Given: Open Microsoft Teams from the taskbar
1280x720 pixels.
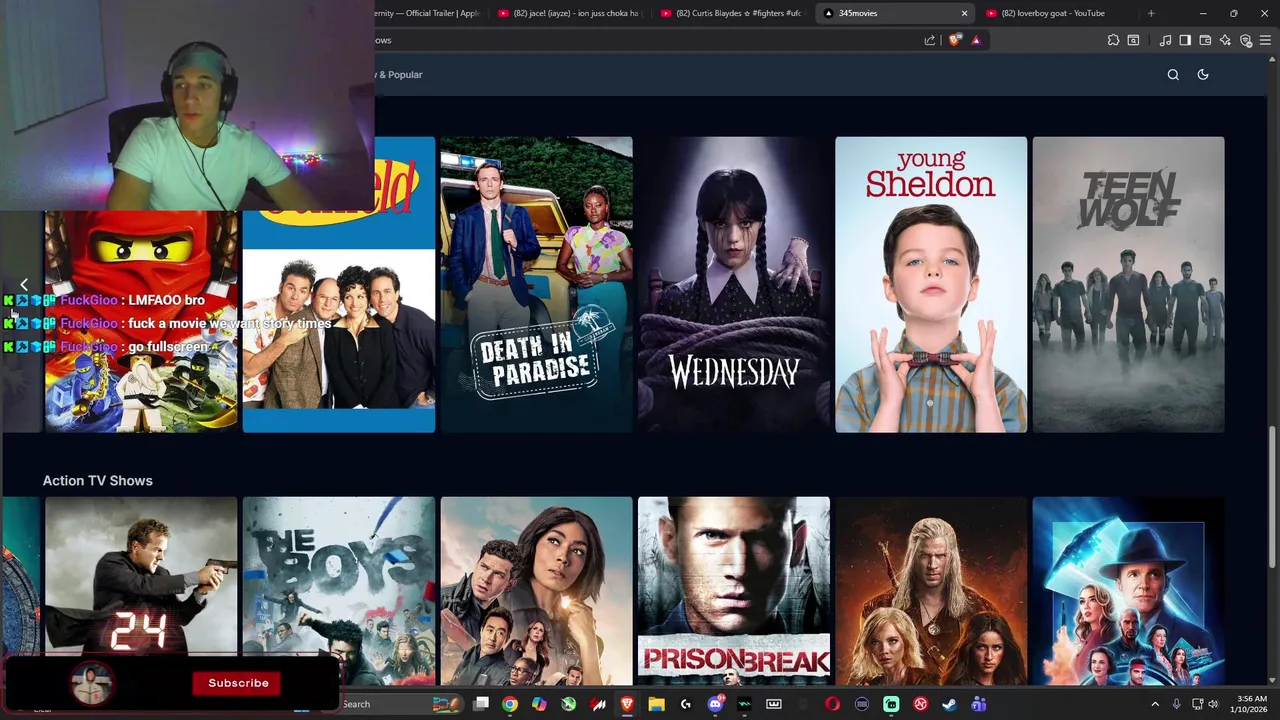Looking at the screenshot, I should (x=978, y=704).
